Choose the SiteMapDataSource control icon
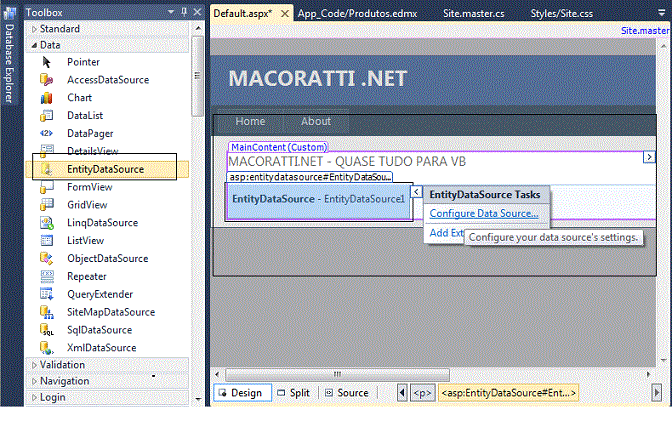This screenshot has width=672, height=427. click(46, 312)
